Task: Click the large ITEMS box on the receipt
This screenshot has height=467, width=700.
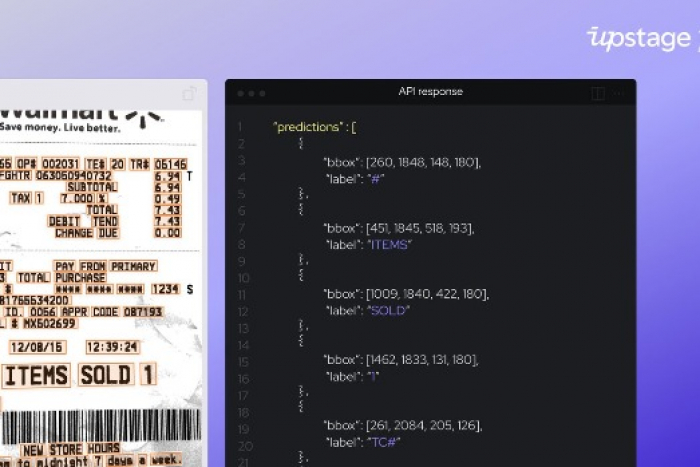Action: (37, 375)
